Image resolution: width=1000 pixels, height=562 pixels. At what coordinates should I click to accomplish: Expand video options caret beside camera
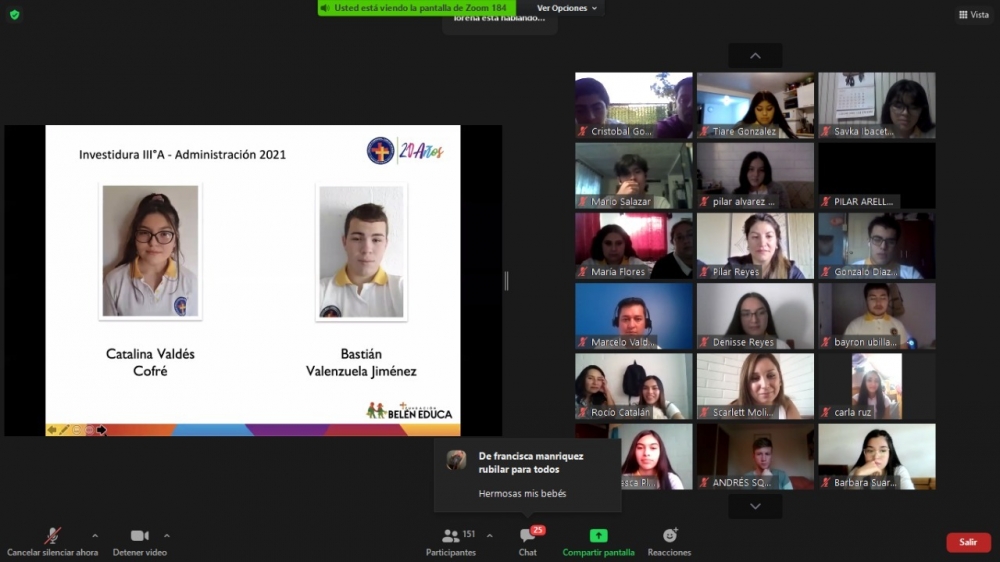coord(166,536)
